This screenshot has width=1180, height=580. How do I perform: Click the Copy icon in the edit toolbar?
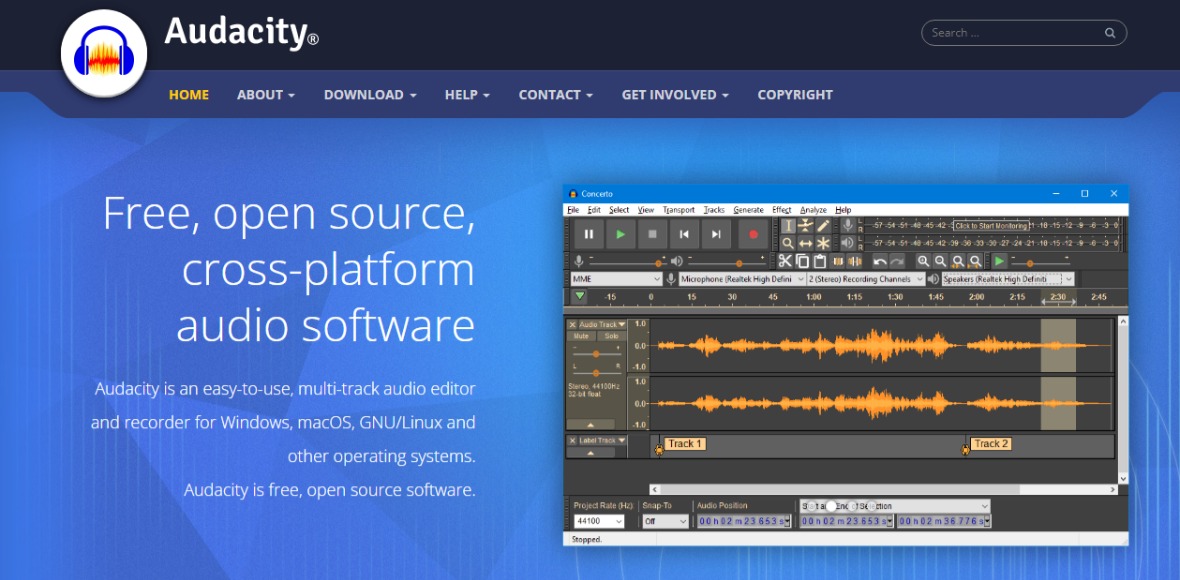click(x=802, y=261)
